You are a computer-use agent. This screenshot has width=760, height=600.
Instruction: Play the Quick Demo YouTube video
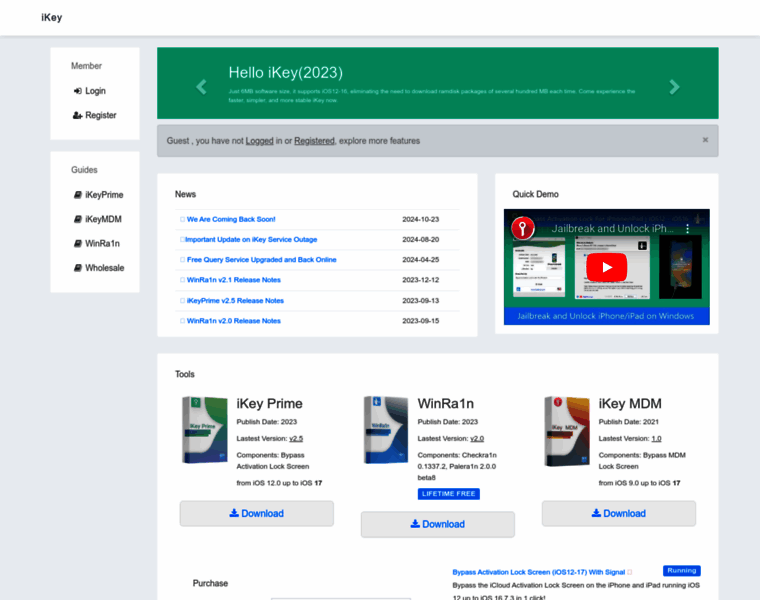pyautogui.click(x=606, y=267)
